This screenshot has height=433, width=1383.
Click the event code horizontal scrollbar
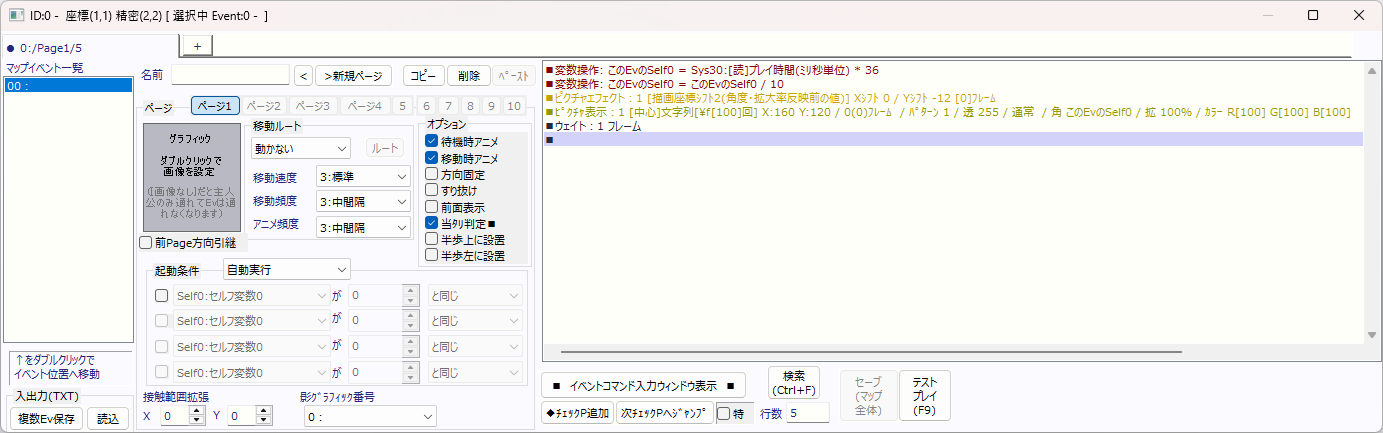click(x=871, y=351)
